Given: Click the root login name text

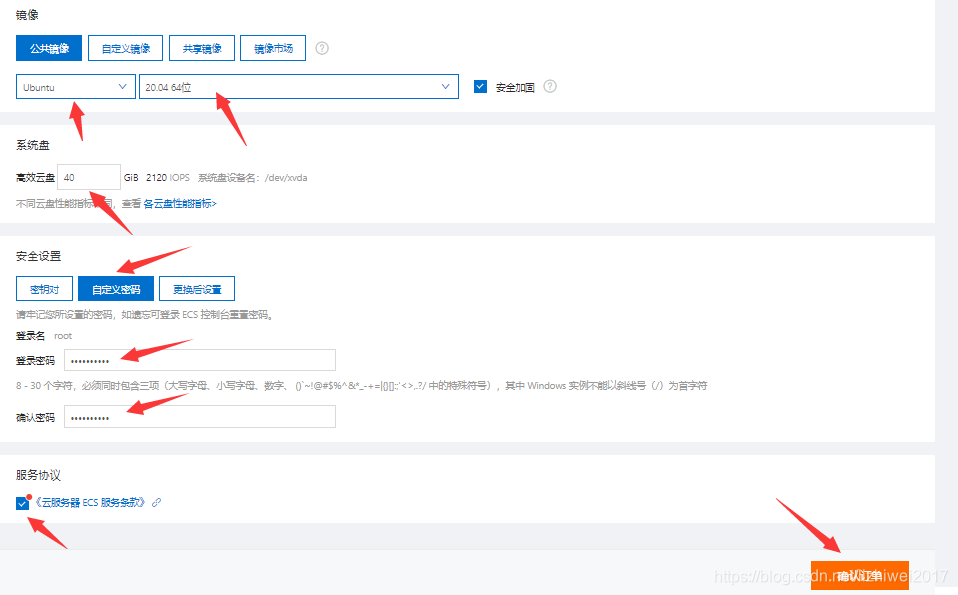Looking at the screenshot, I should pyautogui.click(x=63, y=336).
